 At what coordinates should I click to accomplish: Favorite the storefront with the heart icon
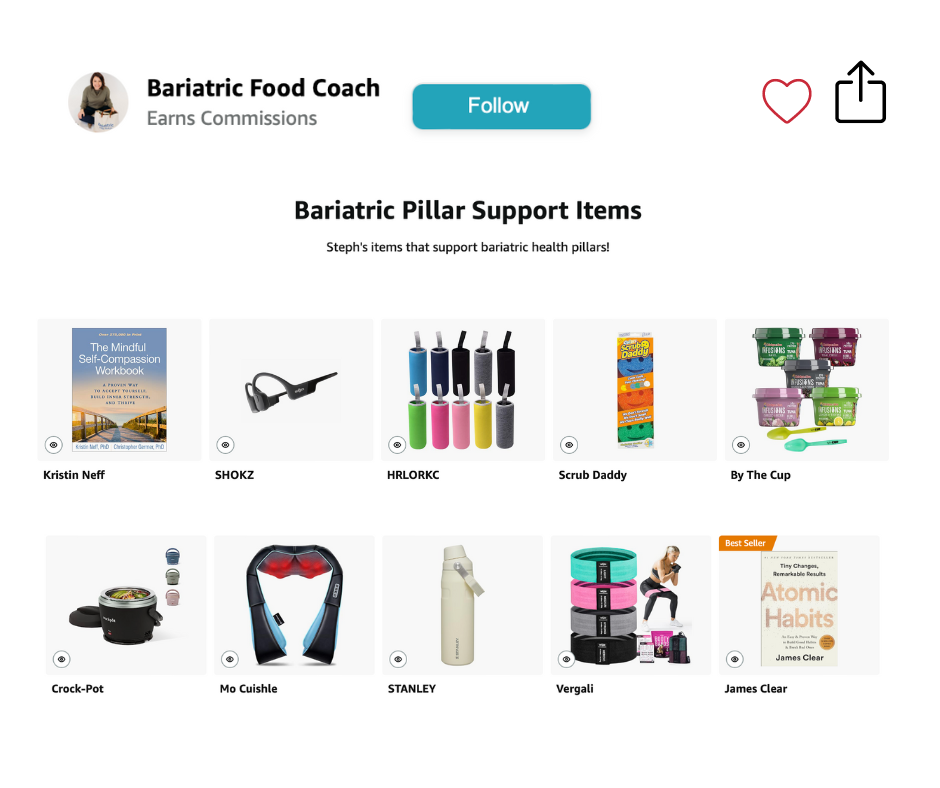point(787,101)
